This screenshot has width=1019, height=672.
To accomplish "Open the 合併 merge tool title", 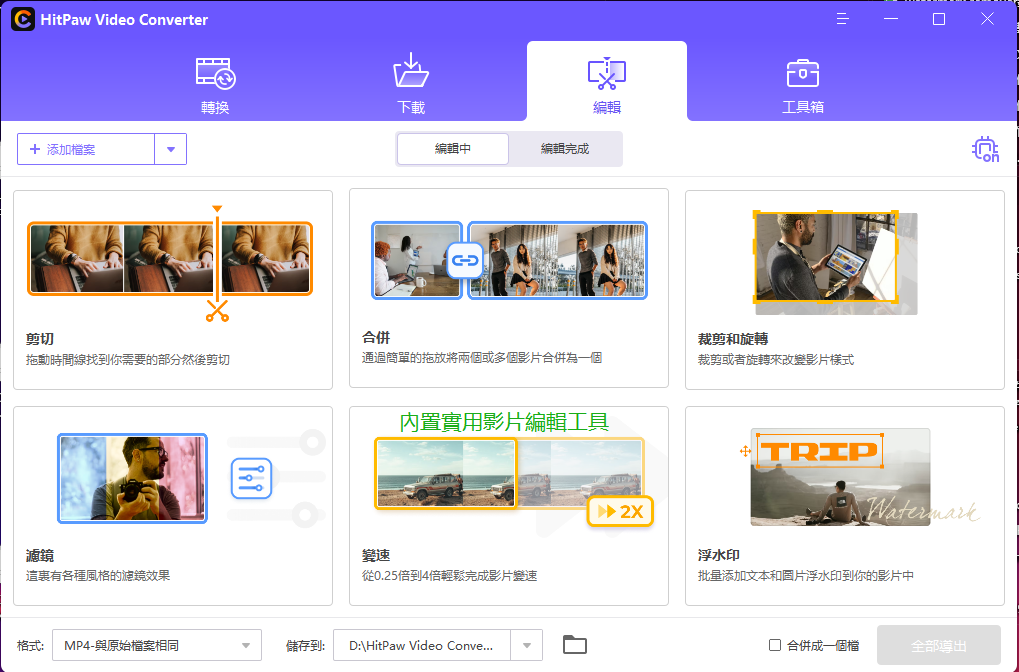I will point(376,337).
